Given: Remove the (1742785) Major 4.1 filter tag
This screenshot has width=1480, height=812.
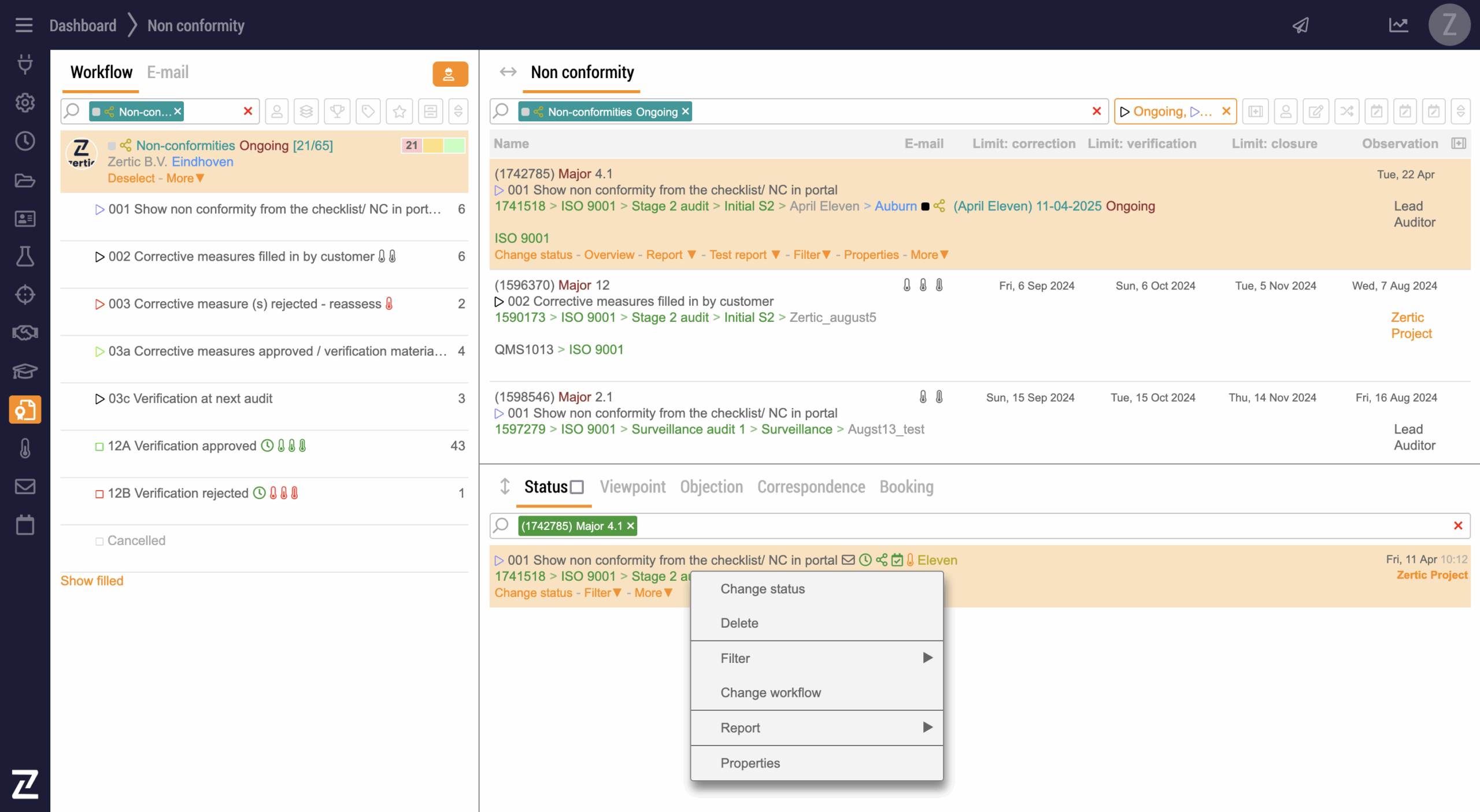Looking at the screenshot, I should [631, 526].
